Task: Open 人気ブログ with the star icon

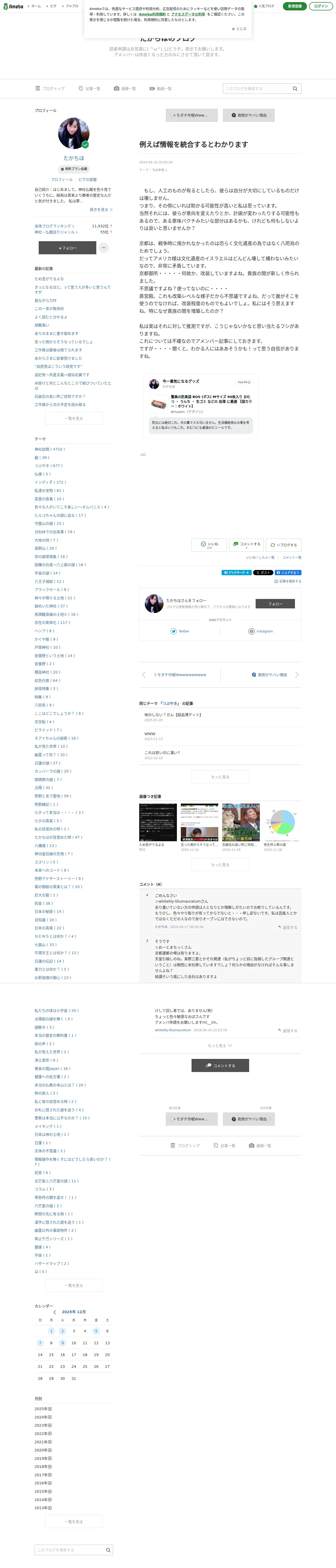Action: (x=264, y=6)
